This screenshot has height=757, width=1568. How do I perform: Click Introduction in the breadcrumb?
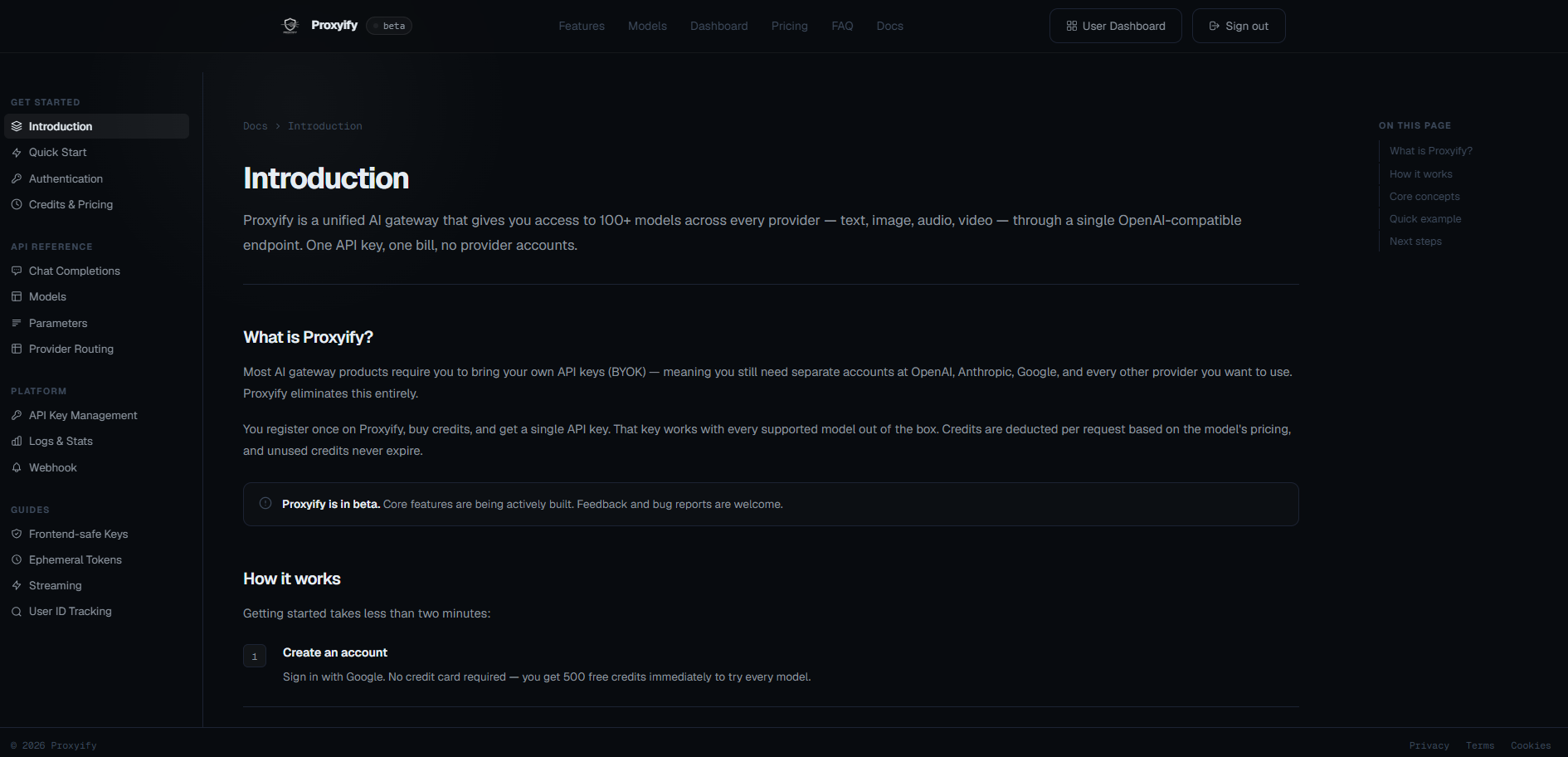325,126
